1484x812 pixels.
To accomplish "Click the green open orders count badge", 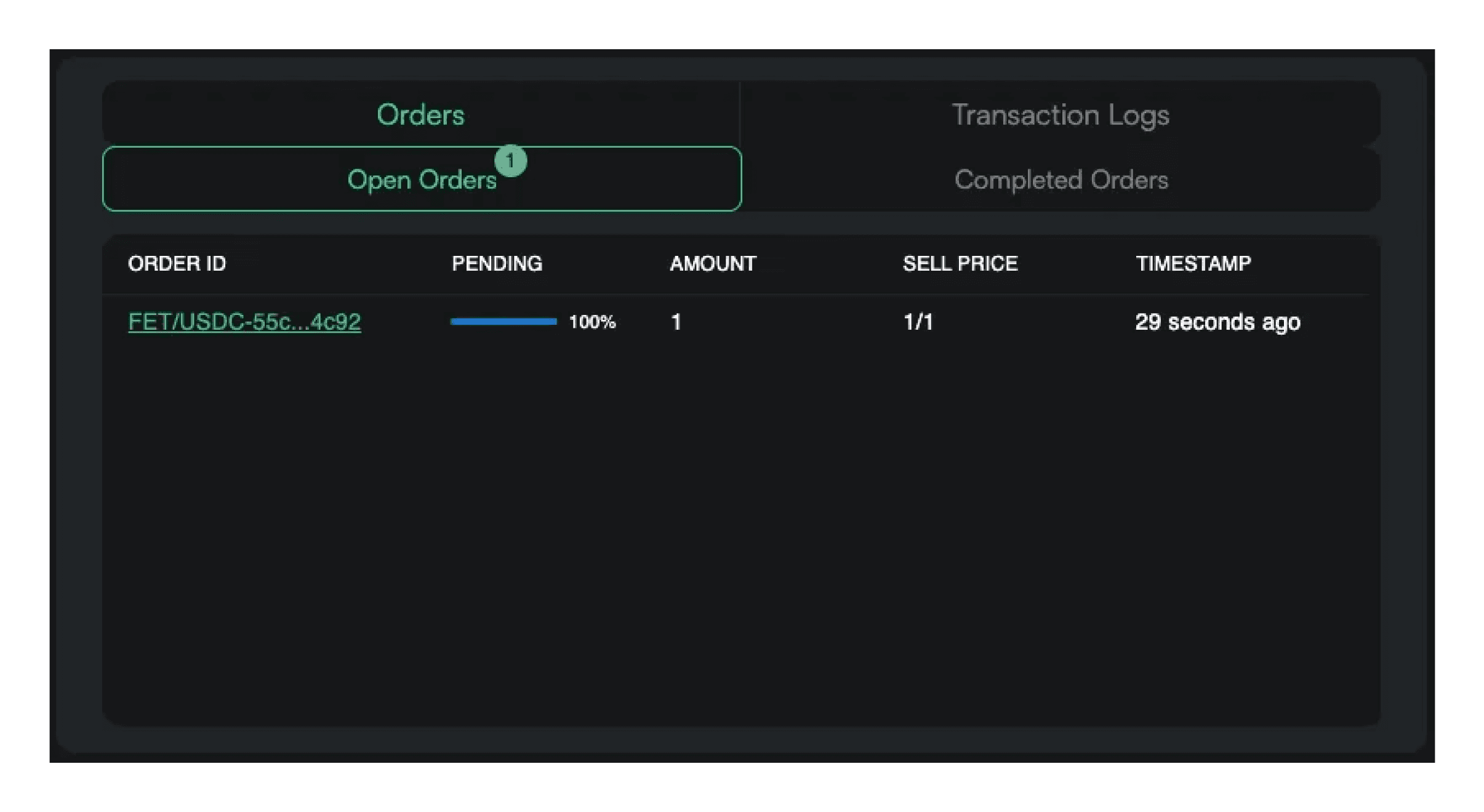I will pyautogui.click(x=510, y=161).
